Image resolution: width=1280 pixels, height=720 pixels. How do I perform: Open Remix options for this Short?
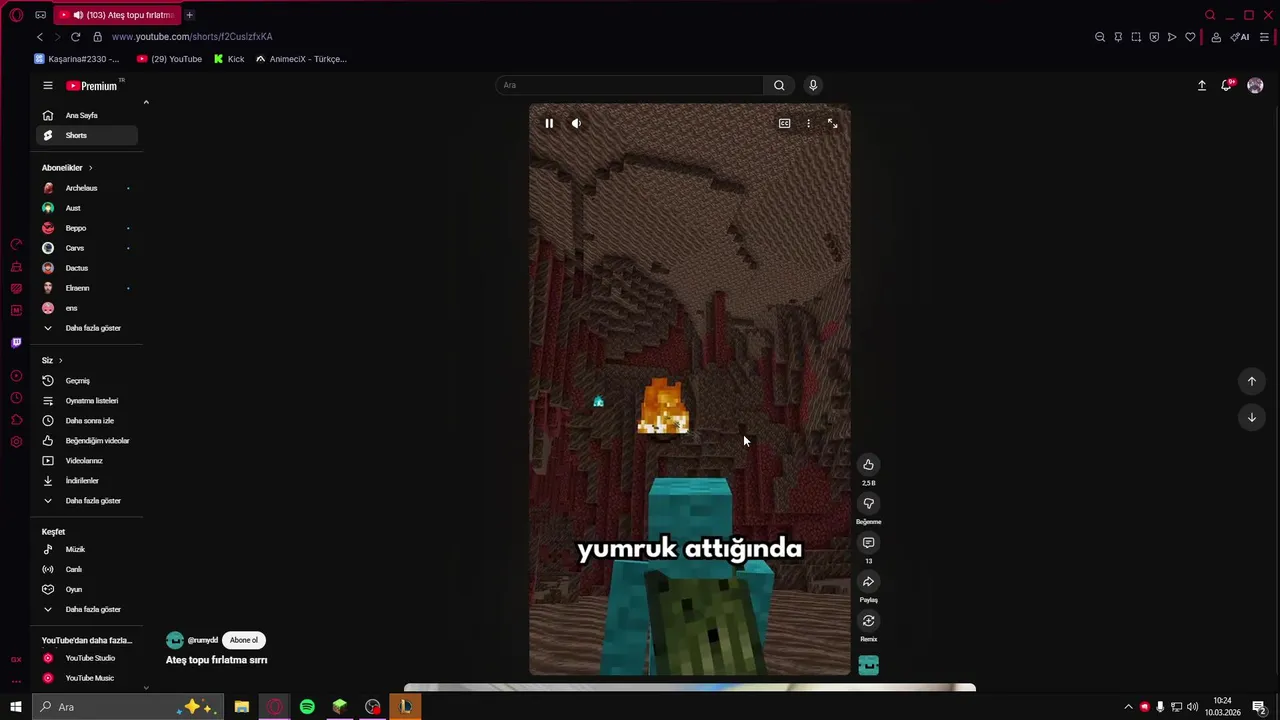(868, 620)
